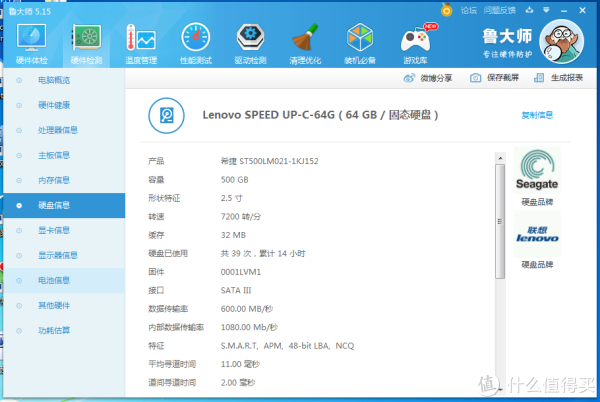
Task: Click the 鲁大师 avatar portrait
Action: click(x=561, y=41)
